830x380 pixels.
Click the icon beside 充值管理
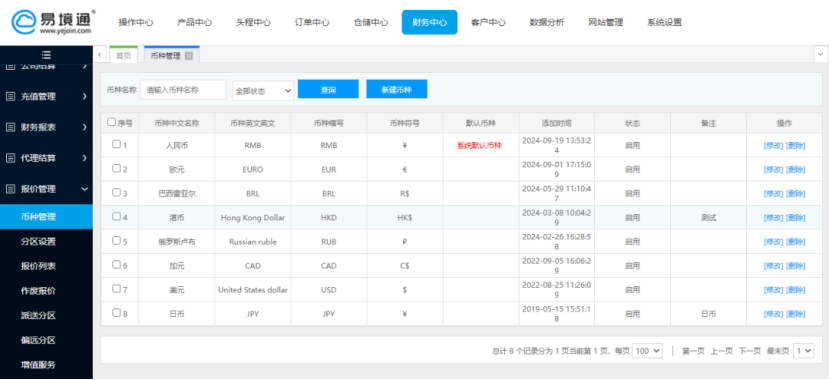10,97
